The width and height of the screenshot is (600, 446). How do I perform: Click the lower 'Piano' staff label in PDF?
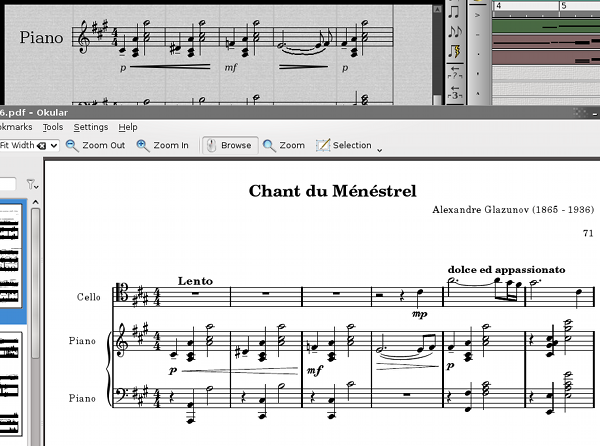82,398
